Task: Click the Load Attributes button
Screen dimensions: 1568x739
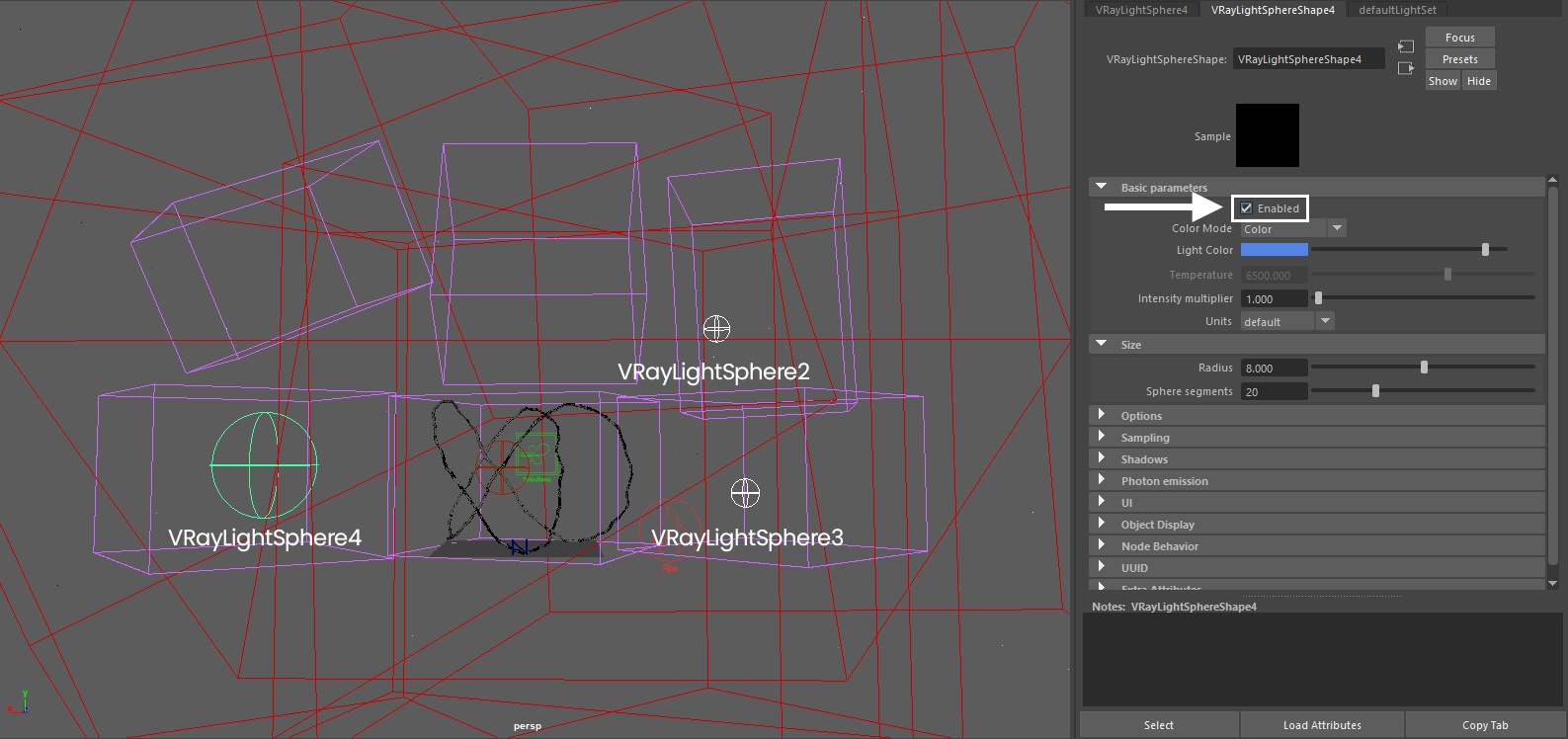Action: click(1322, 725)
